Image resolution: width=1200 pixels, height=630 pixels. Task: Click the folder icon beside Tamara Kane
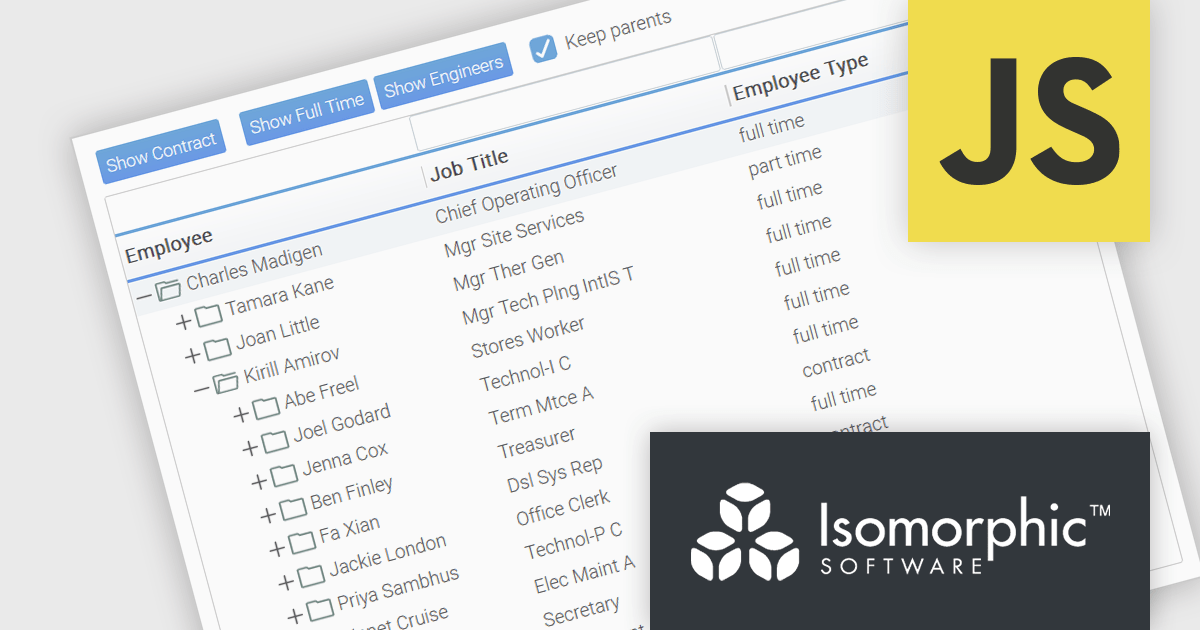click(x=208, y=316)
